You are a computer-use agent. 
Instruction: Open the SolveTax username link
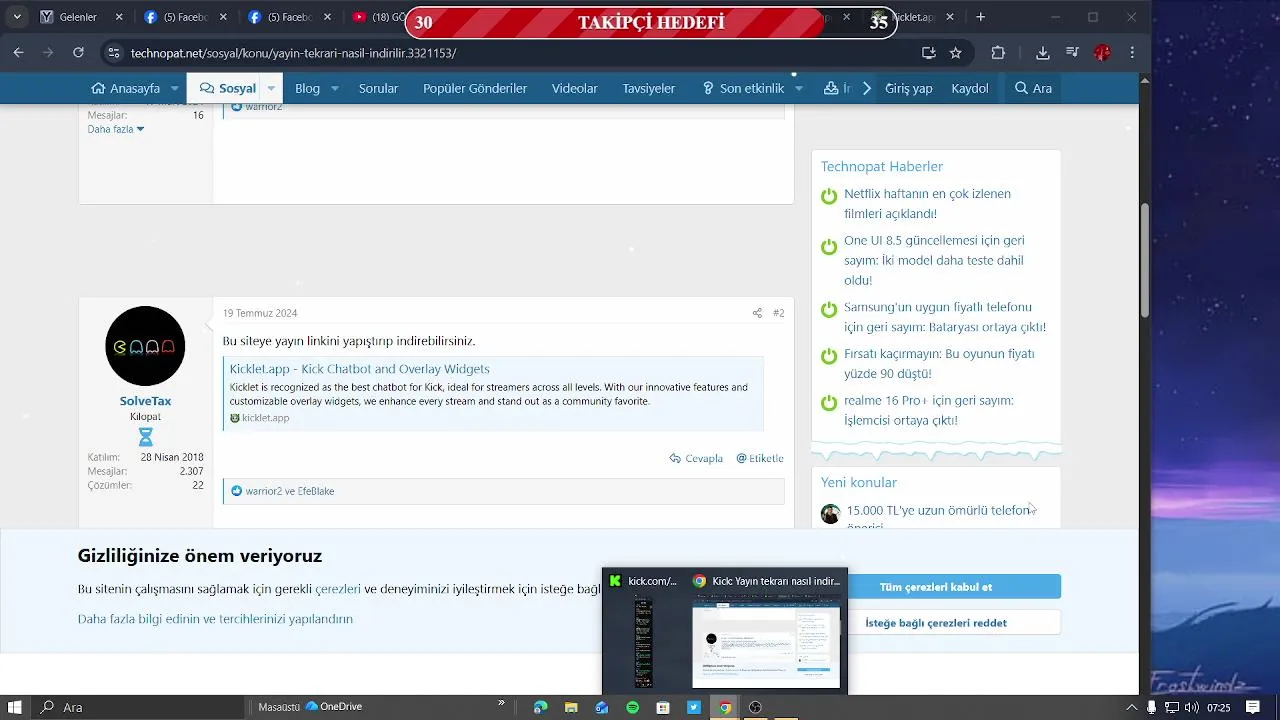(145, 401)
